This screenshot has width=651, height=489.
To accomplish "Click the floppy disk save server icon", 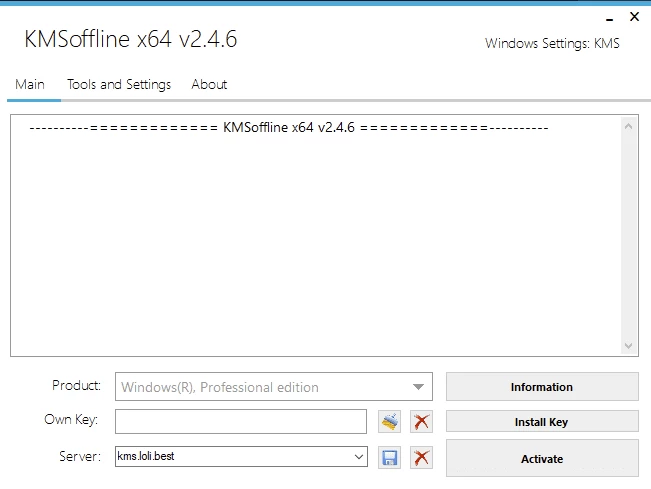I will [390, 458].
